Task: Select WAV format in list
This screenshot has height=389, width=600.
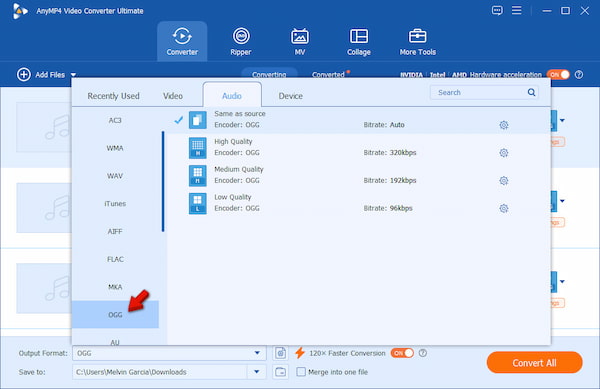Action: click(115, 176)
